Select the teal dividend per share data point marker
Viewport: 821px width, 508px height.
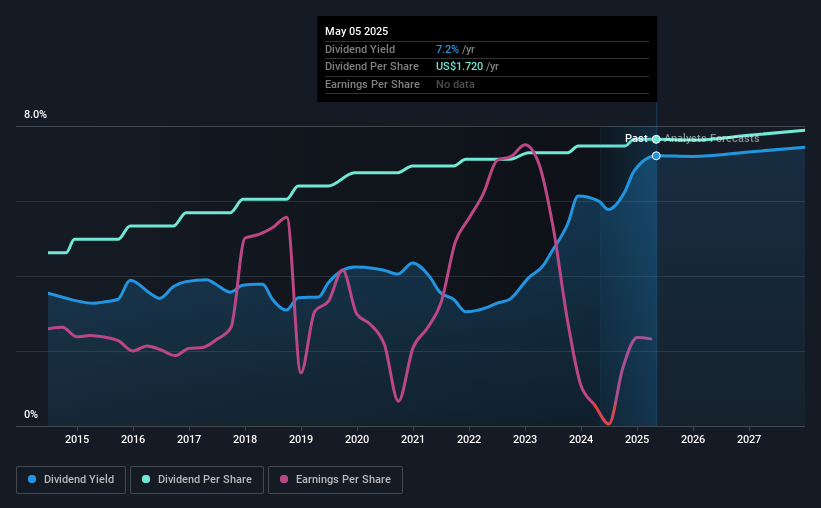pyautogui.click(x=656, y=139)
